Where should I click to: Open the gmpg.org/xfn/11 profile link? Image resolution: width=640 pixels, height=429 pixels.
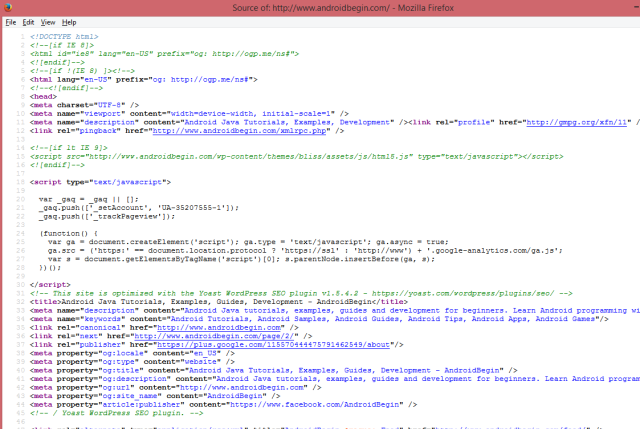pyautogui.click(x=576, y=122)
